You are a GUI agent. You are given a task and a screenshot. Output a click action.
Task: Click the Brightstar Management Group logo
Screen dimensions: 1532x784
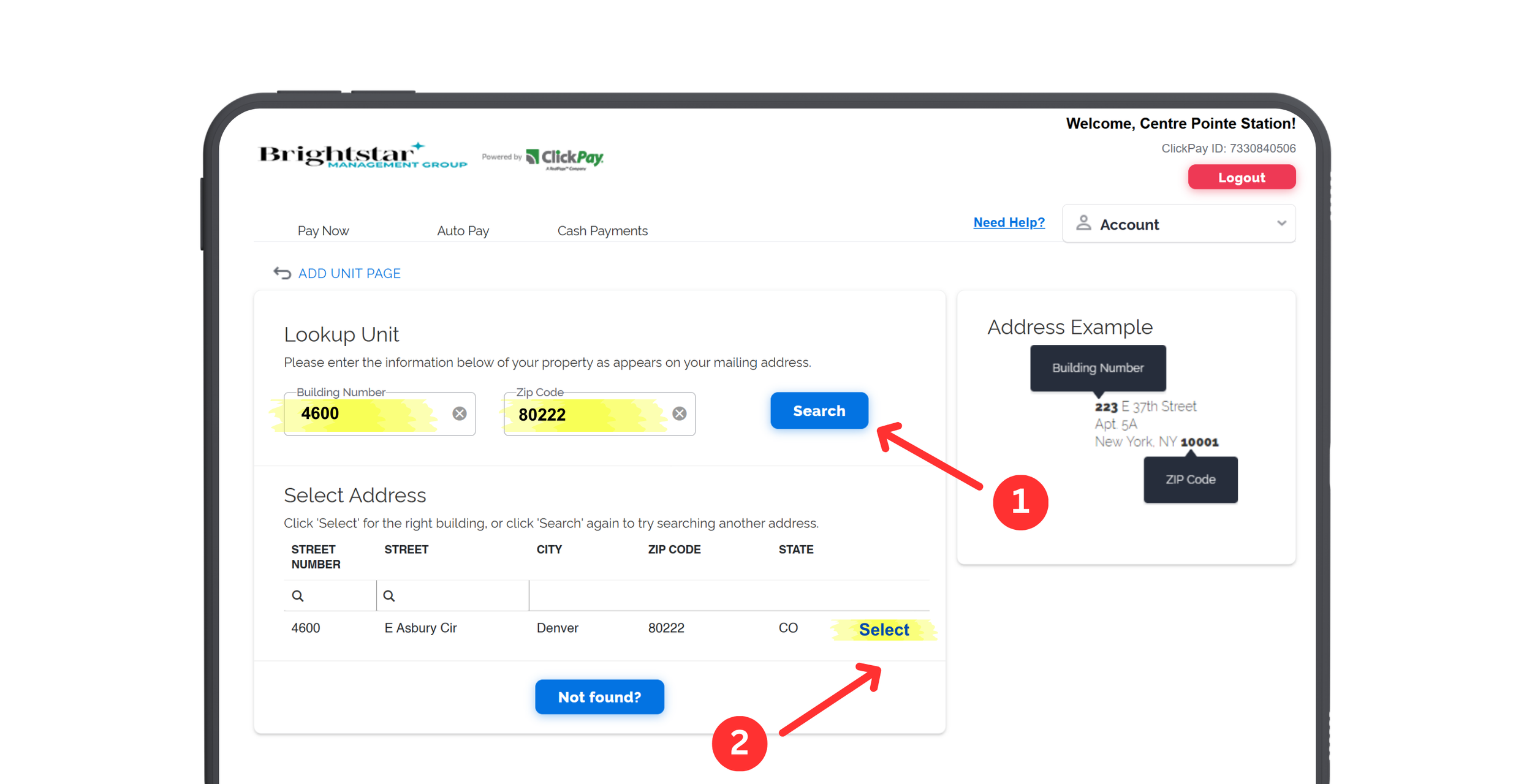363,156
